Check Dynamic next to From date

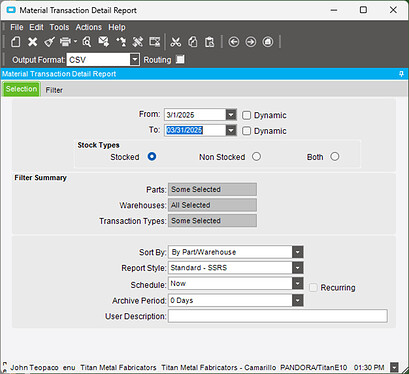[x=246, y=115]
